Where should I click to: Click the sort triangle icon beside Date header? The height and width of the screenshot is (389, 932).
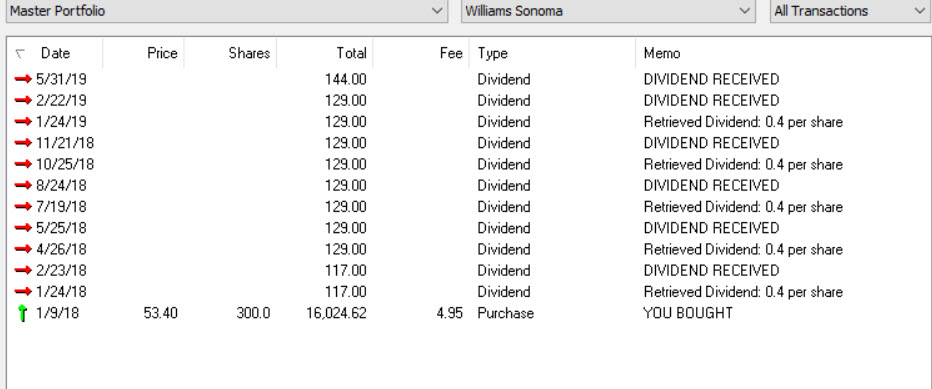coord(20,54)
